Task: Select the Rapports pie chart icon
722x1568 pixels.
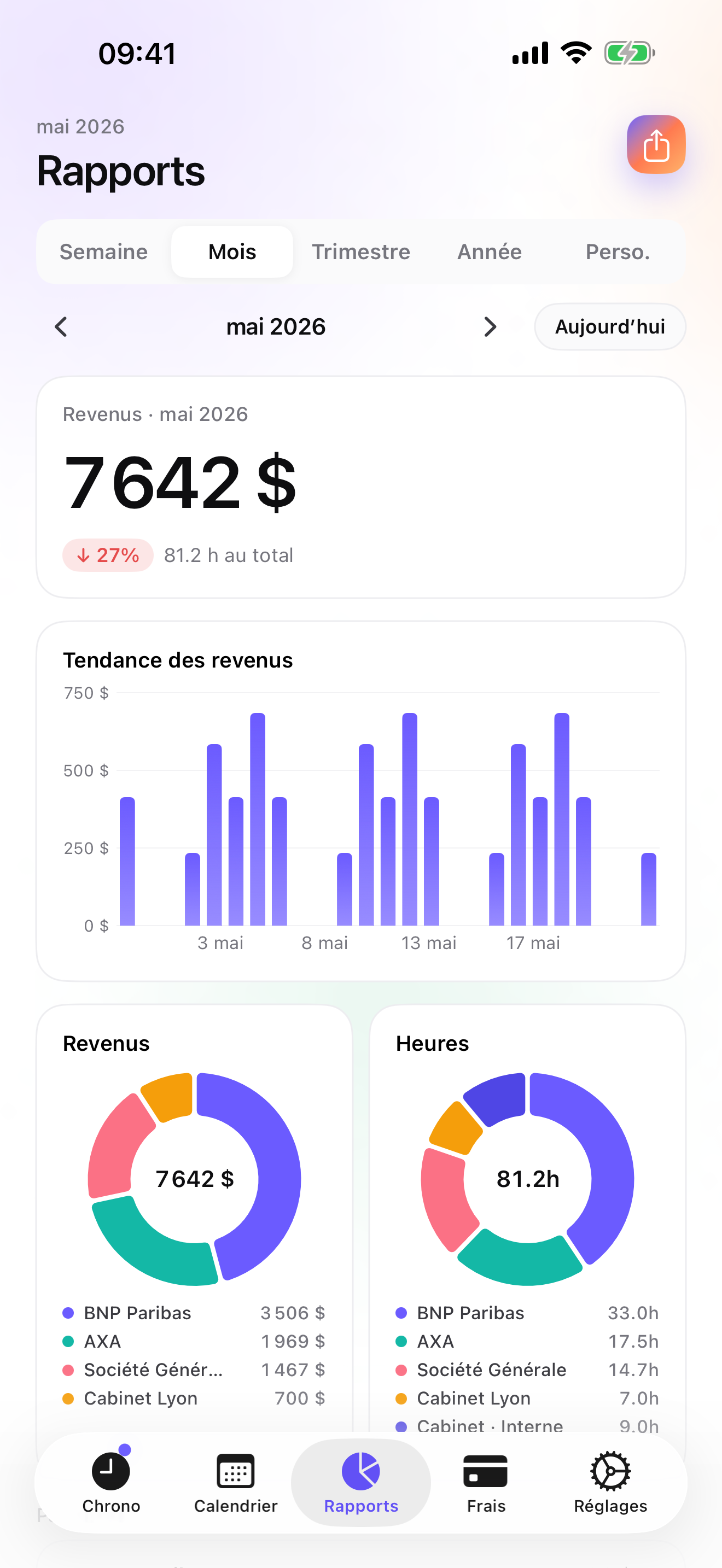Action: 361,1471
